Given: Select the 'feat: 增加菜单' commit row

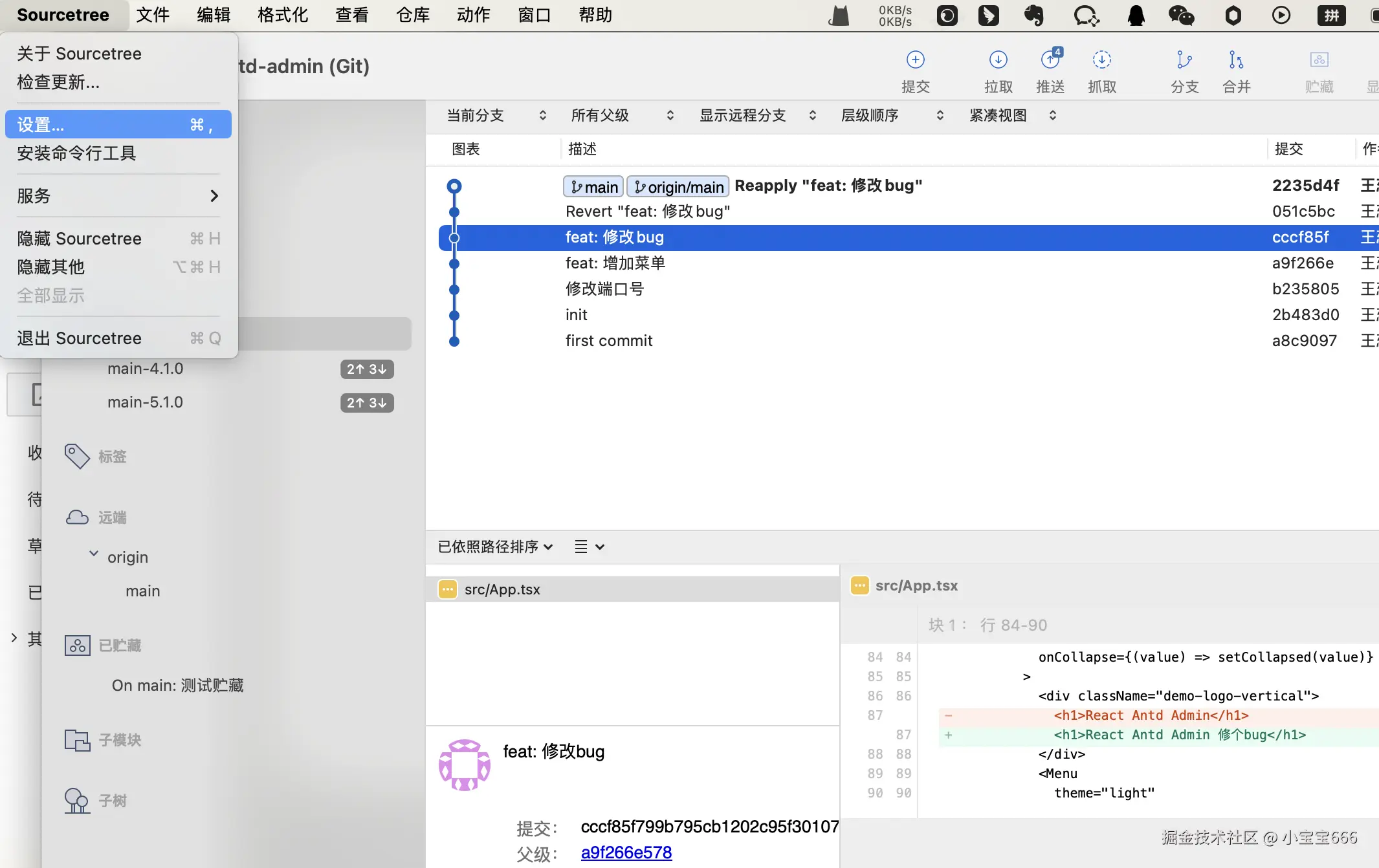Looking at the screenshot, I should click(x=615, y=263).
